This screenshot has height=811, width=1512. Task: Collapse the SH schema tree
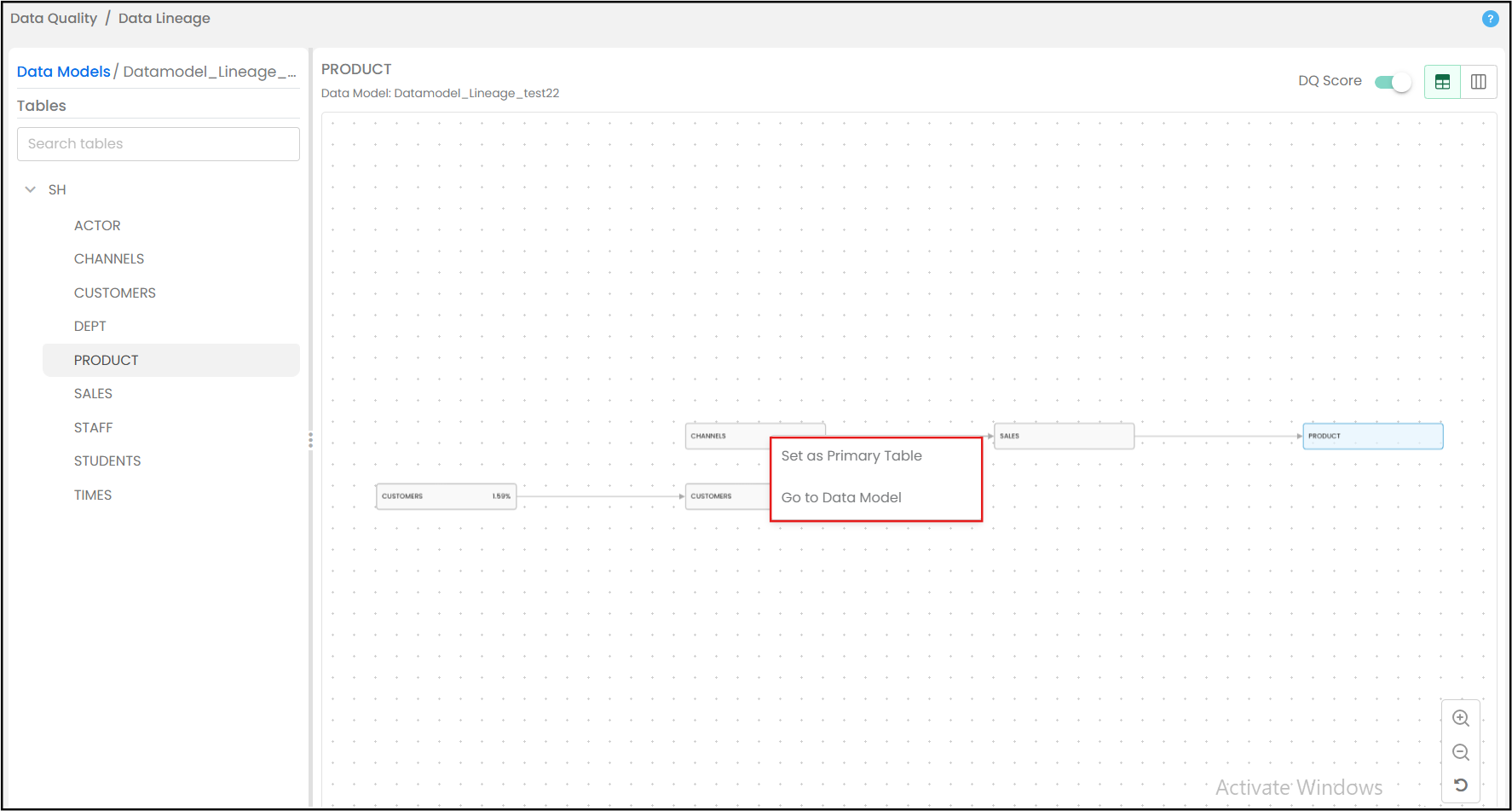31,189
